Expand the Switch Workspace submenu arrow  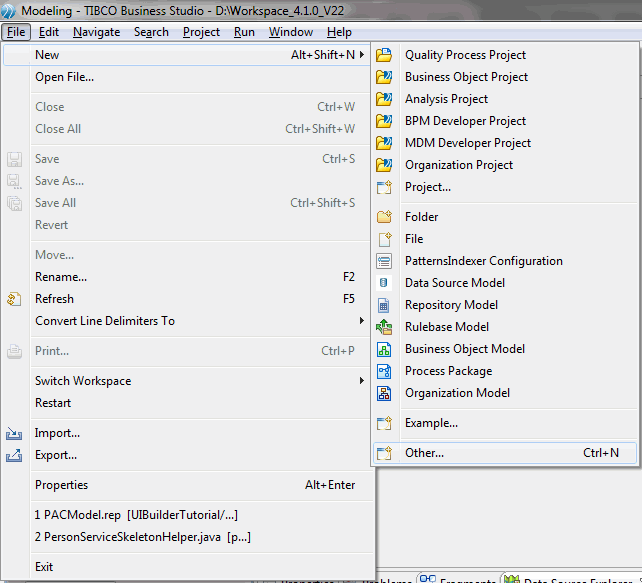362,381
